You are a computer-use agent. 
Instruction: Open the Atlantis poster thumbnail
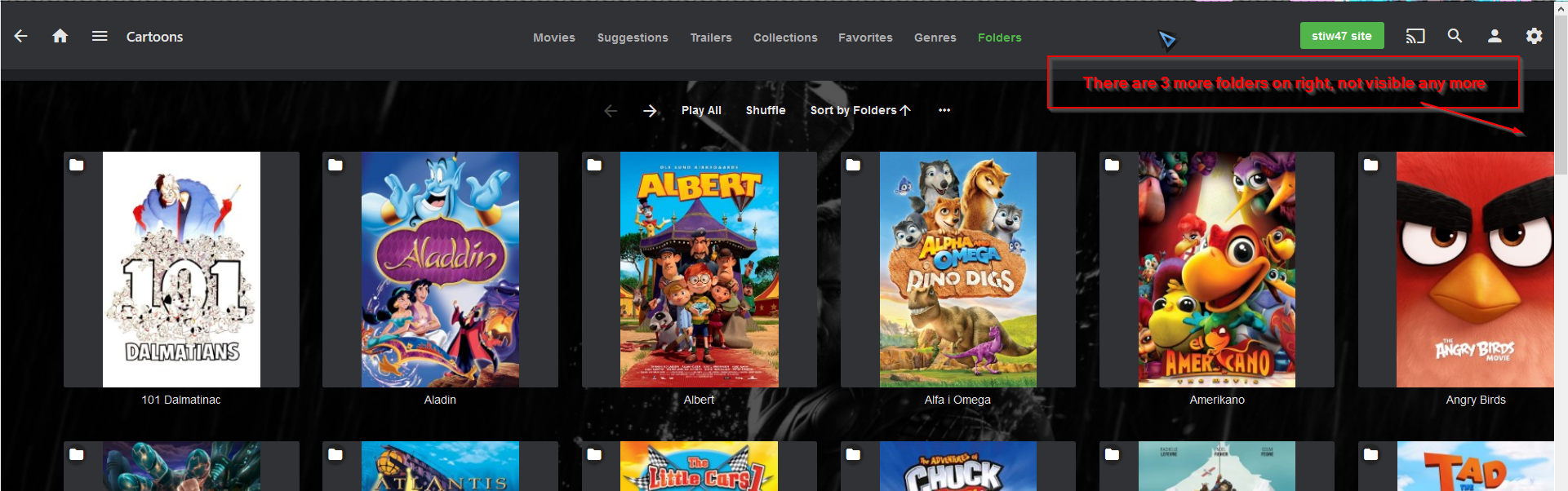click(x=440, y=467)
